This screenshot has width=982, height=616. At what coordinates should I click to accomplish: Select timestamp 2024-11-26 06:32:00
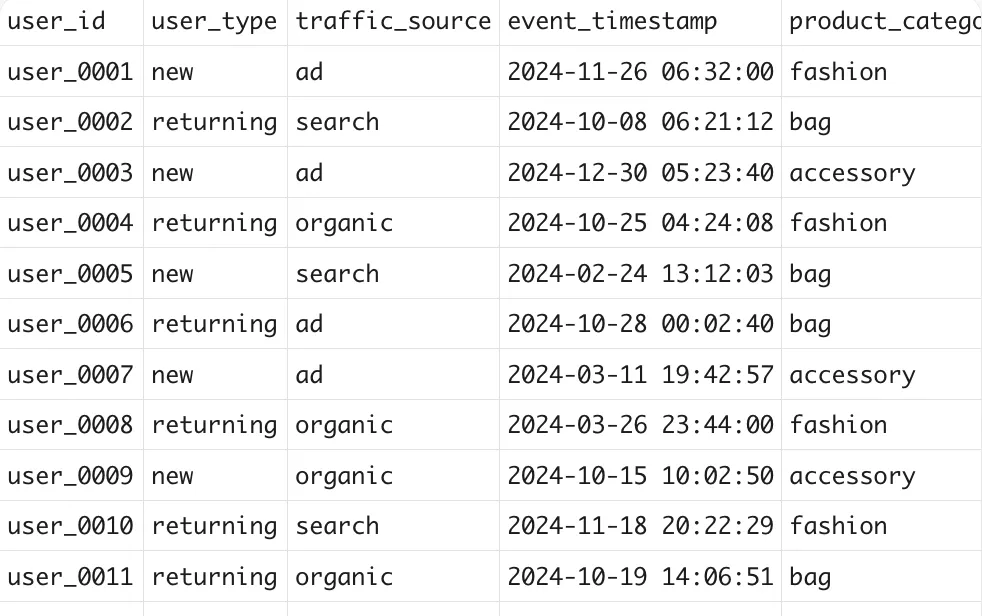640,71
